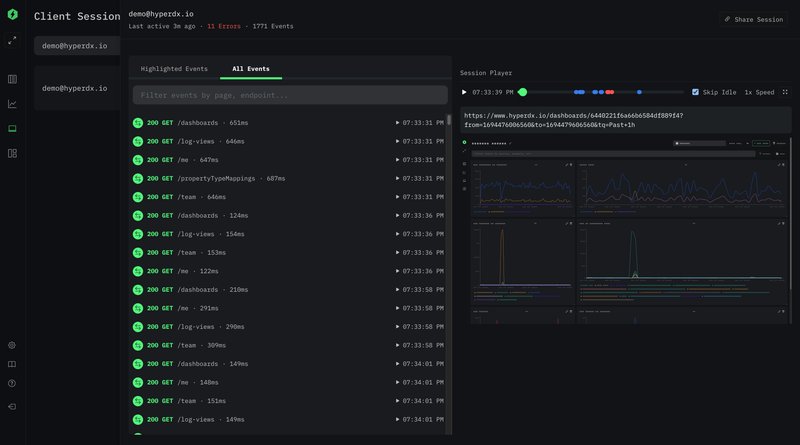Open the Dashboards icon in sidebar
This screenshot has height=445, width=800.
click(x=12, y=154)
